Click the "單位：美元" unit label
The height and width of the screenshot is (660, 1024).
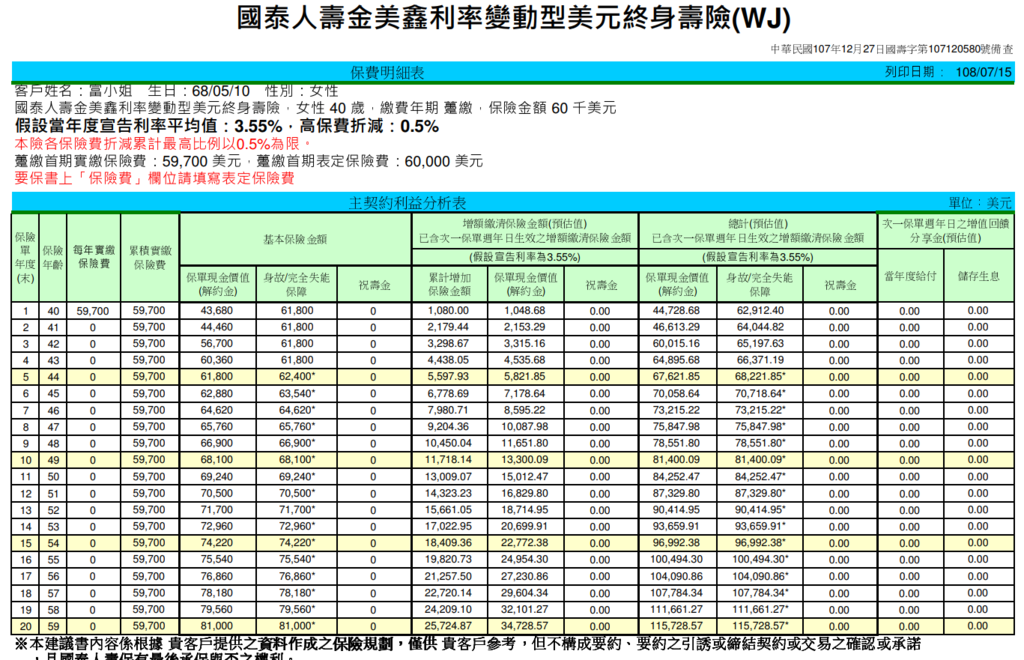coord(980,203)
